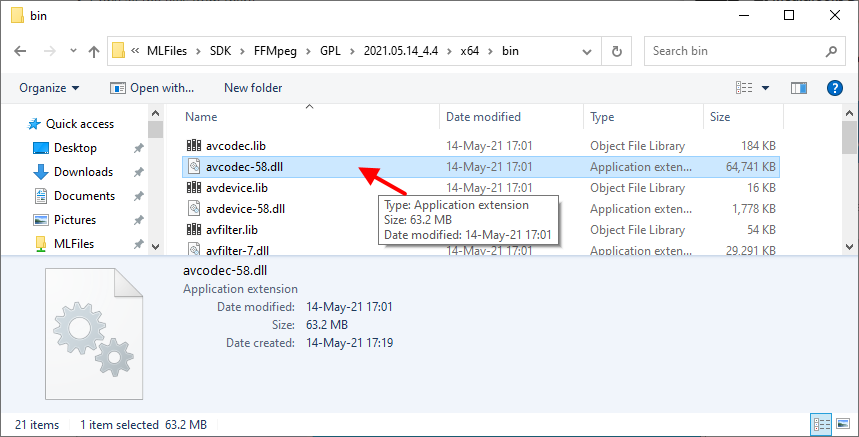Sort by Date modified column
The image size is (859, 437).
(483, 117)
